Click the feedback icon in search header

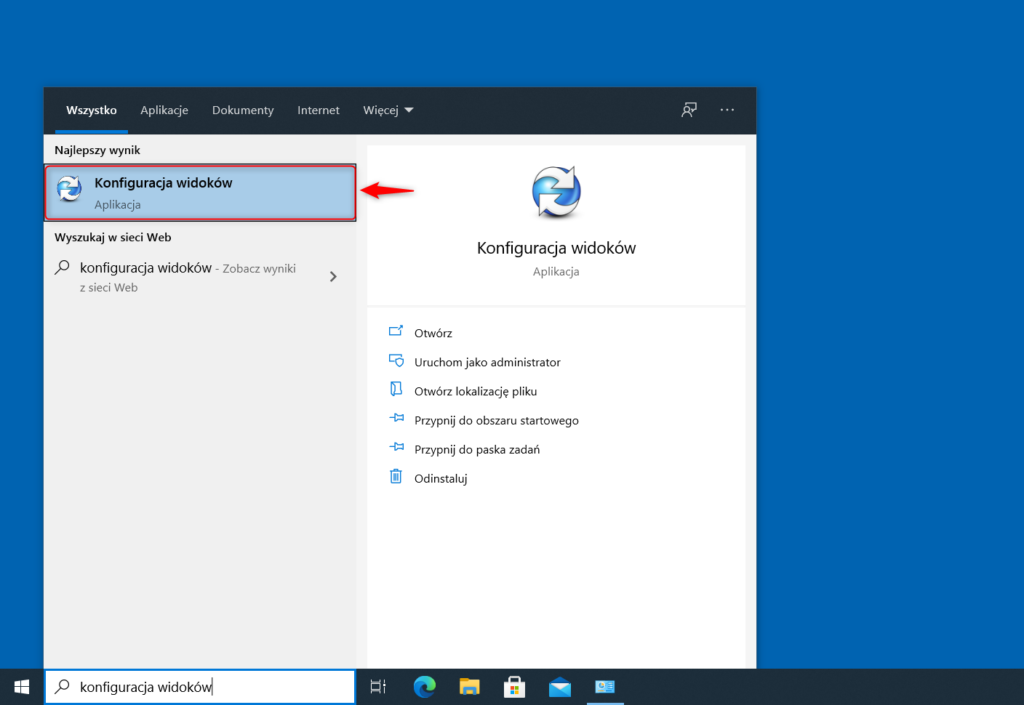click(x=689, y=110)
